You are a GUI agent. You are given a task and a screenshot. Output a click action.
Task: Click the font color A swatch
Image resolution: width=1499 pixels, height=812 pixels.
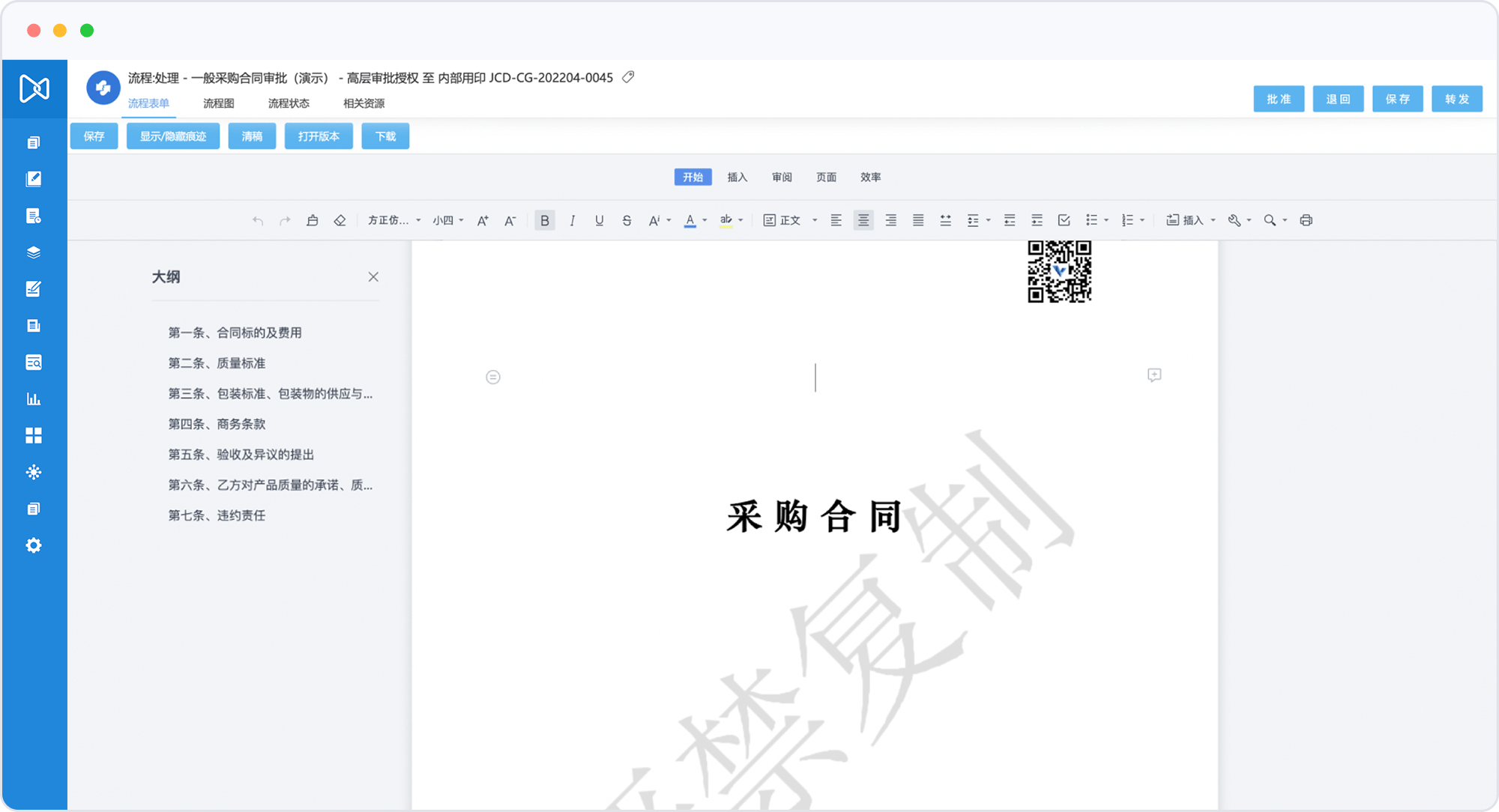690,220
